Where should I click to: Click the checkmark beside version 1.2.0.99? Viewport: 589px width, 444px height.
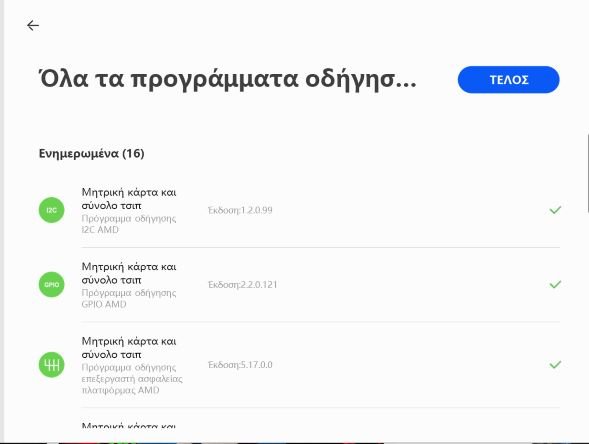(x=555, y=210)
